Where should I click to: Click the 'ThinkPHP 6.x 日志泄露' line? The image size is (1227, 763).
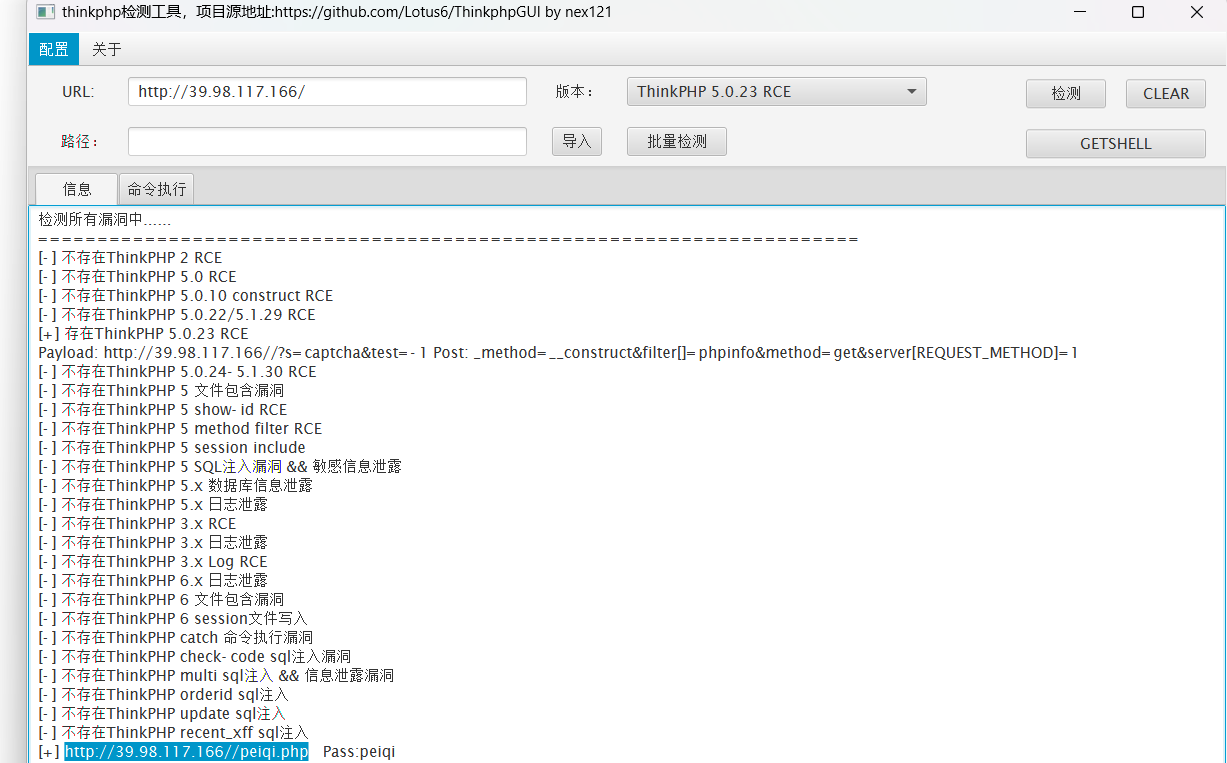point(153,581)
